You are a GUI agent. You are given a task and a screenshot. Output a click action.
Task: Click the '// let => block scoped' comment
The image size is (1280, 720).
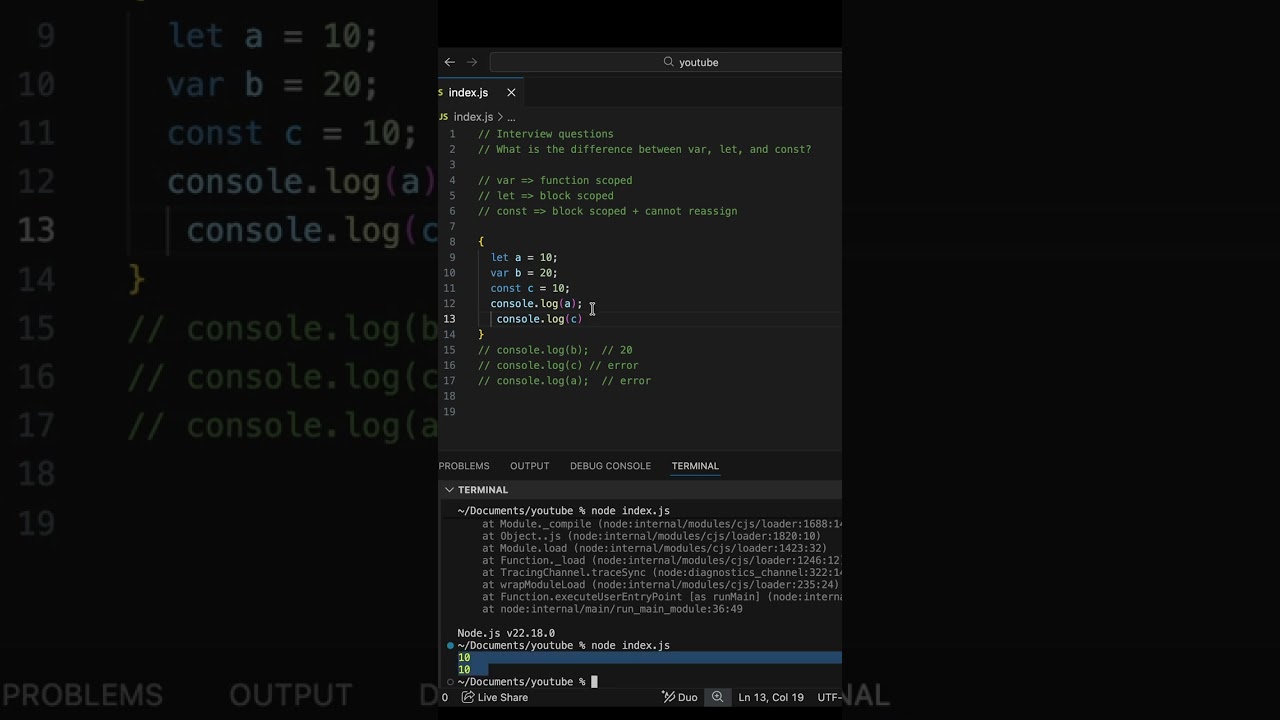545,196
